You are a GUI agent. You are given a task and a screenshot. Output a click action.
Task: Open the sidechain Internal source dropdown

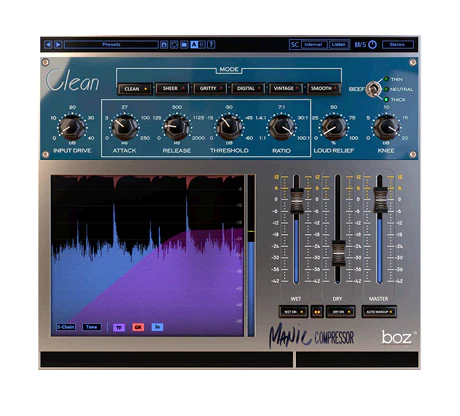point(314,44)
